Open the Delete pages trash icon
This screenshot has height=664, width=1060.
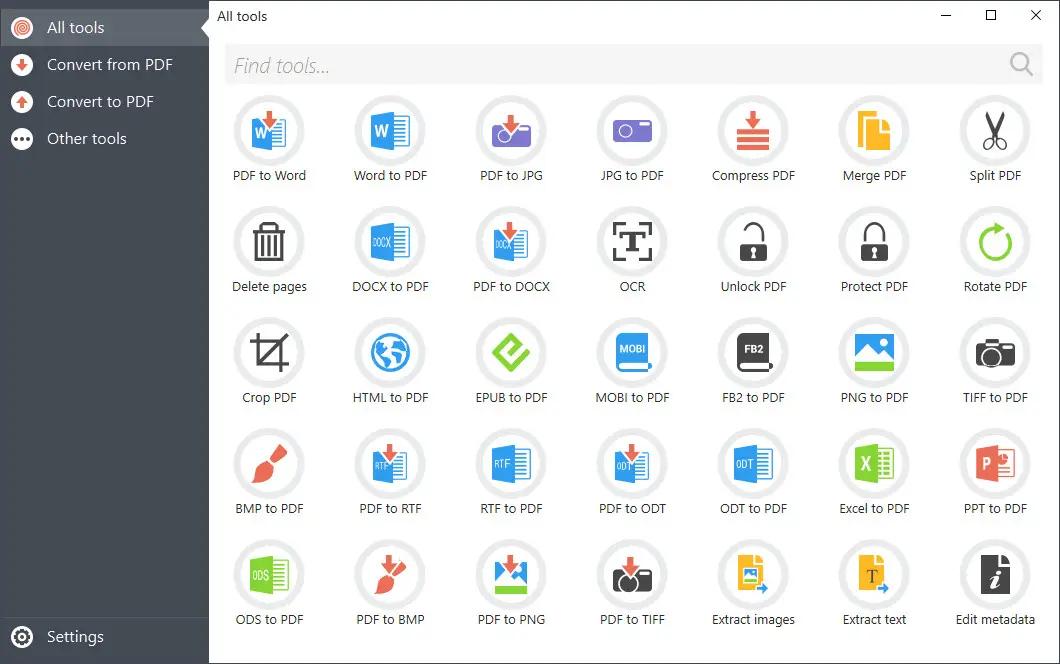point(269,243)
